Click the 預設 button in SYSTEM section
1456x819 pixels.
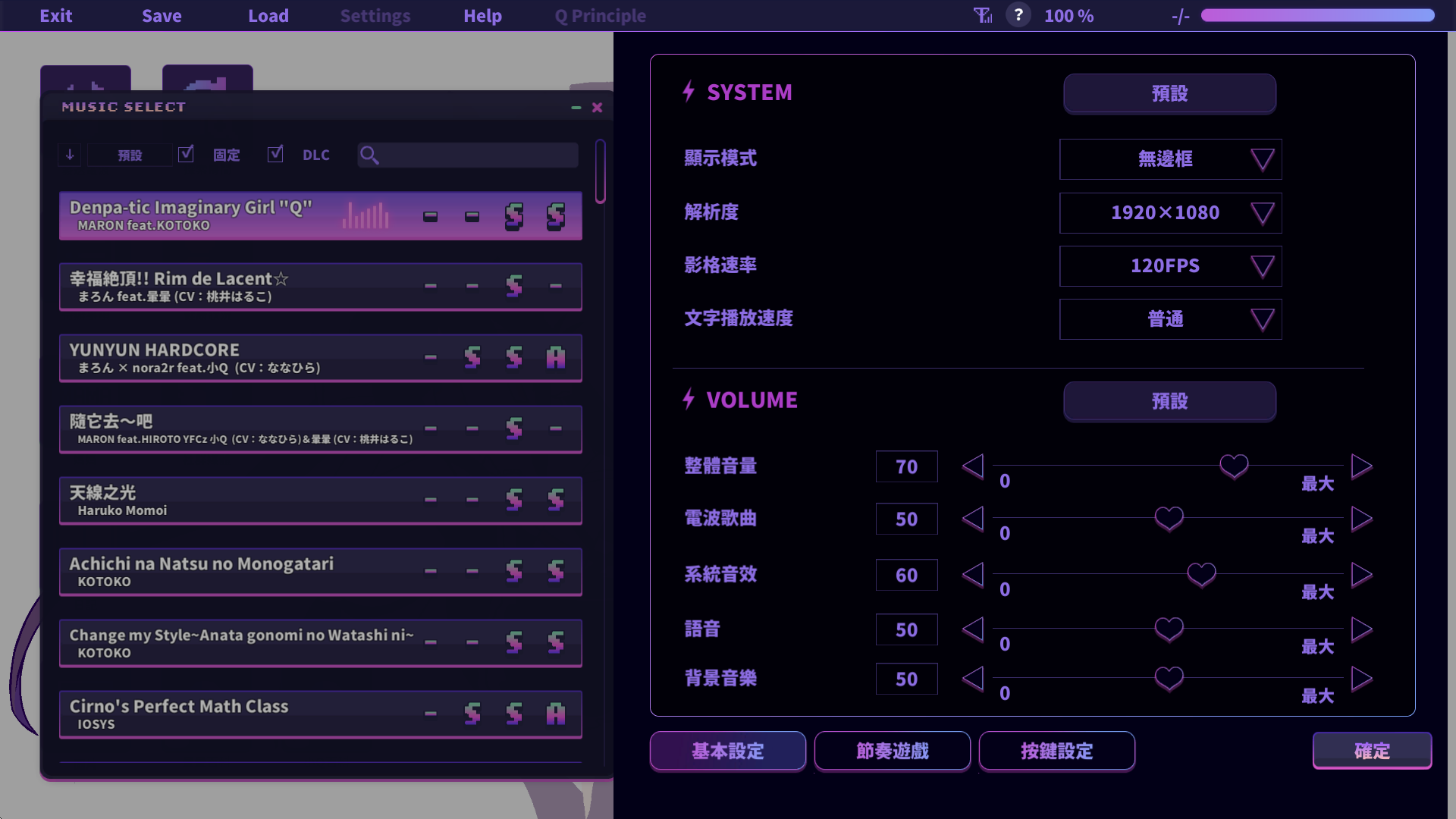[x=1169, y=93]
